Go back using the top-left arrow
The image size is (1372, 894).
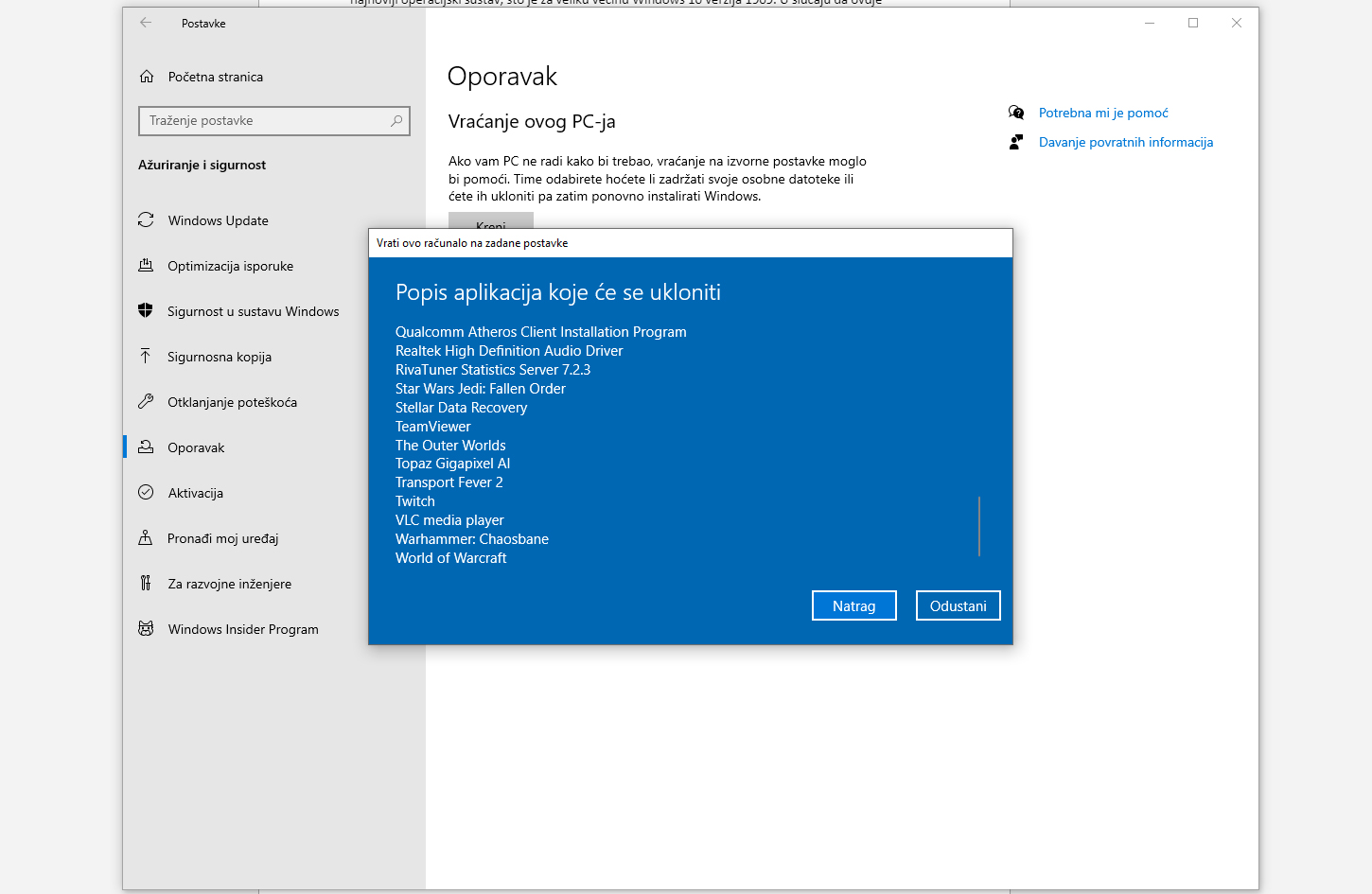coord(146,24)
